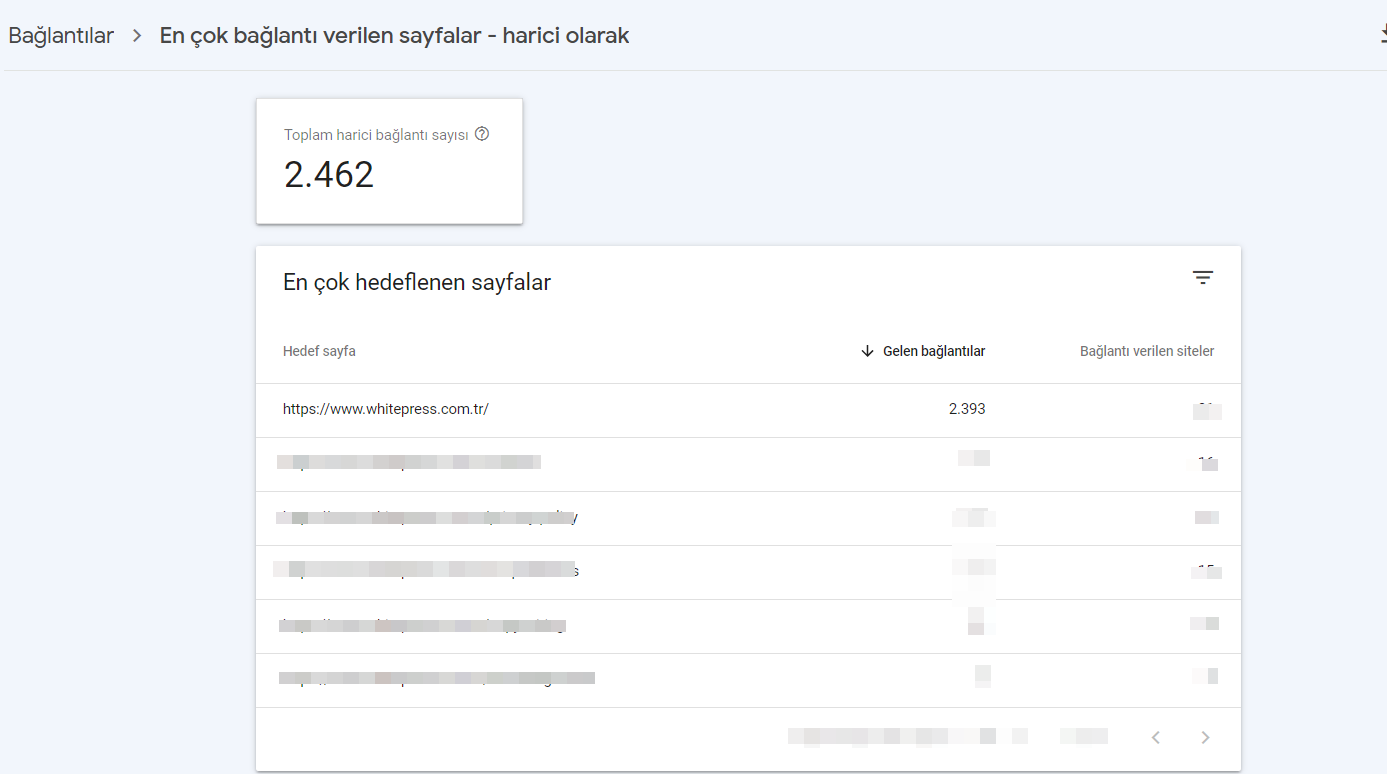
Task: Open the filter icon in the table header
Action: 1203,278
